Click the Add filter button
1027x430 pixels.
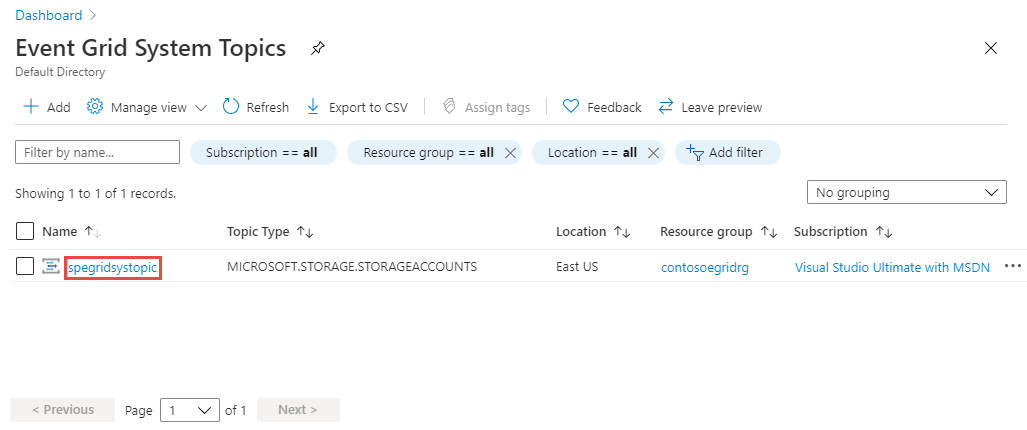728,152
